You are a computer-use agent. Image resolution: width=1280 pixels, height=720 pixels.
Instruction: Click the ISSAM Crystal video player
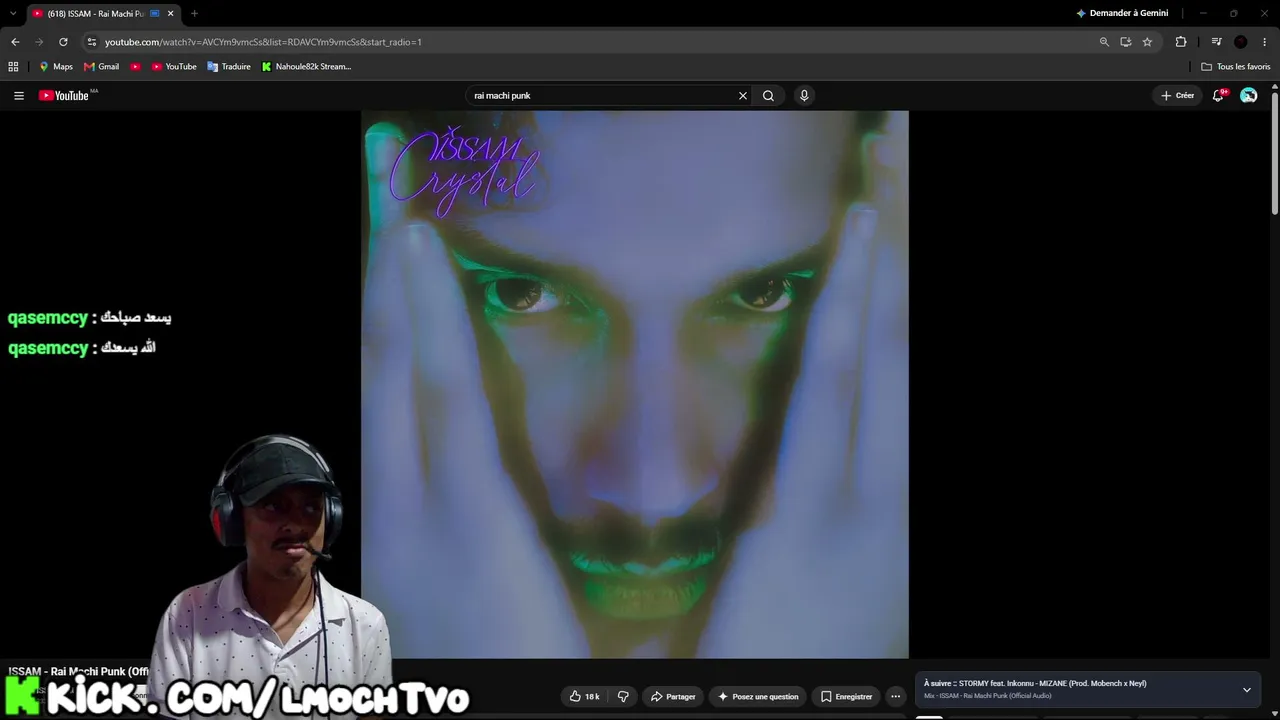635,384
